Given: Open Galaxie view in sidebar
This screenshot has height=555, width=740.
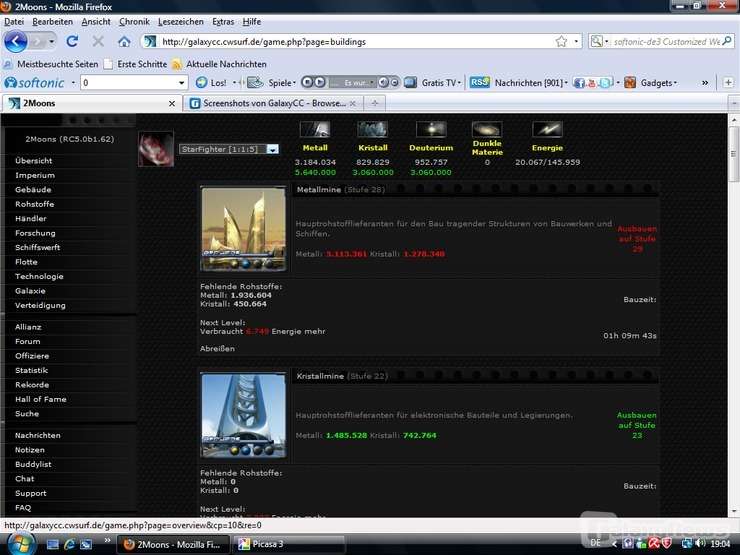Looking at the screenshot, I should click(30, 291).
